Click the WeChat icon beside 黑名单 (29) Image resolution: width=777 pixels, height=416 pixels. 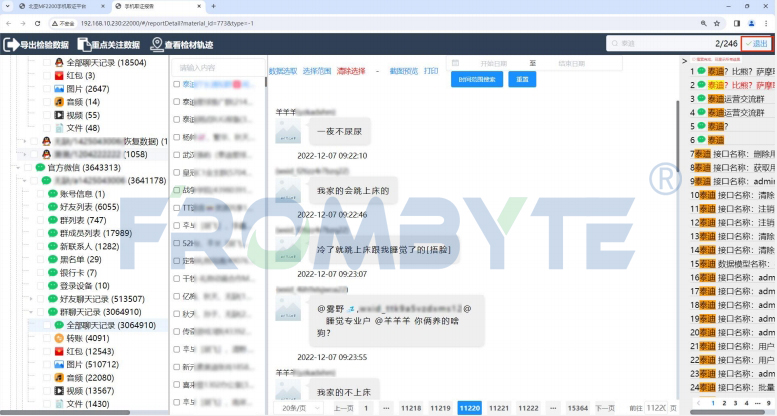click(53, 259)
